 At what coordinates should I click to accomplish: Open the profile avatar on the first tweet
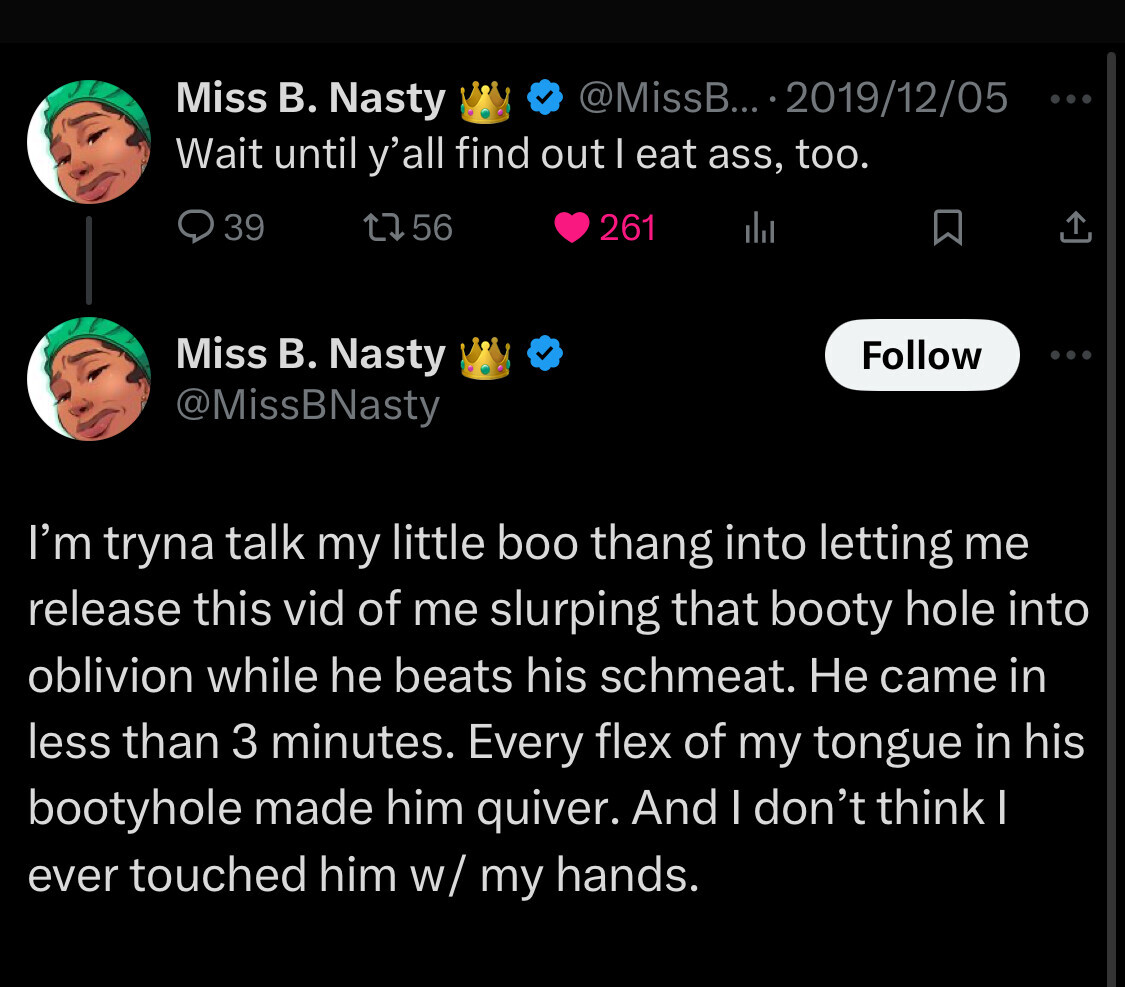click(89, 143)
